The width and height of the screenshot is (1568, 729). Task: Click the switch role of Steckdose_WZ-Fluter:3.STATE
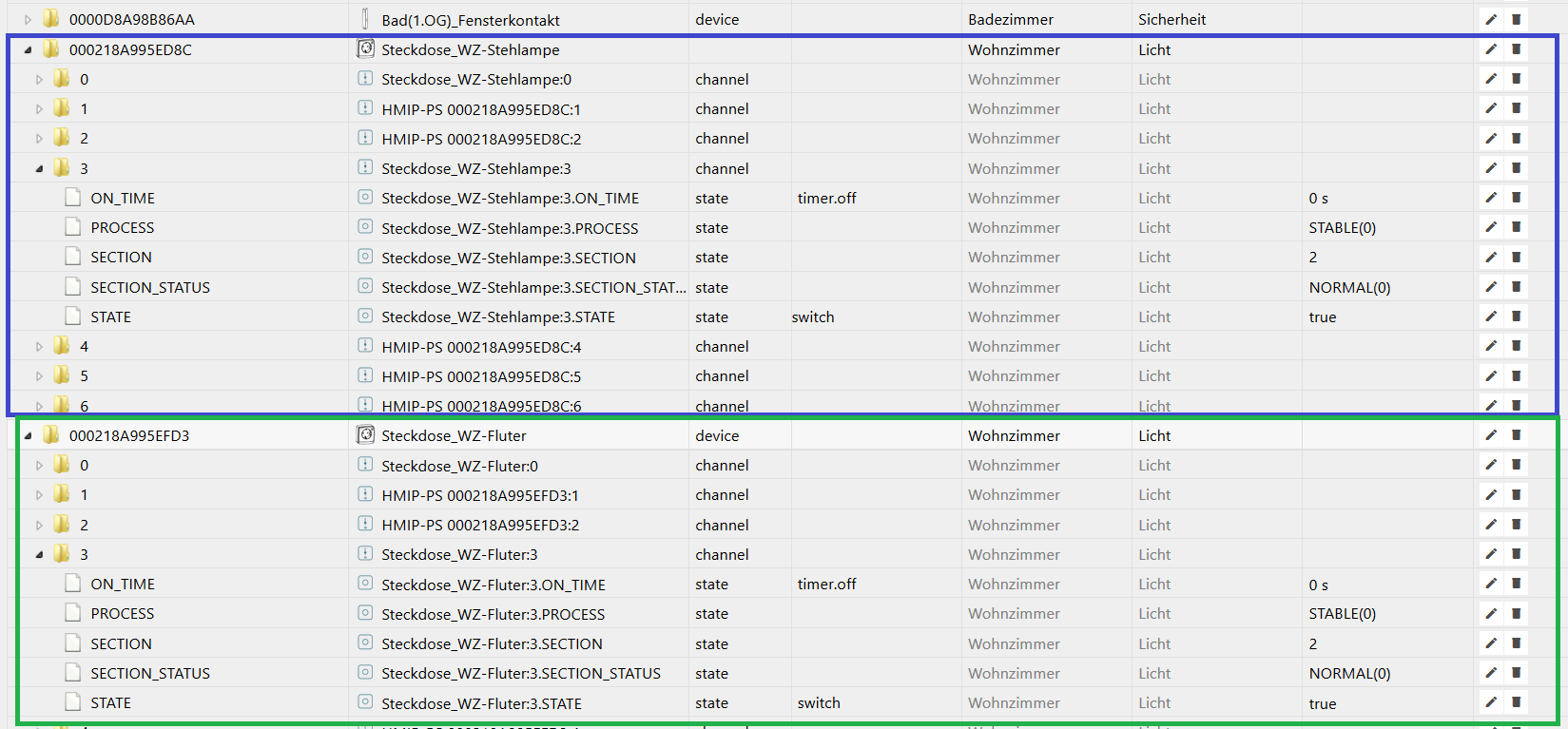click(x=819, y=702)
